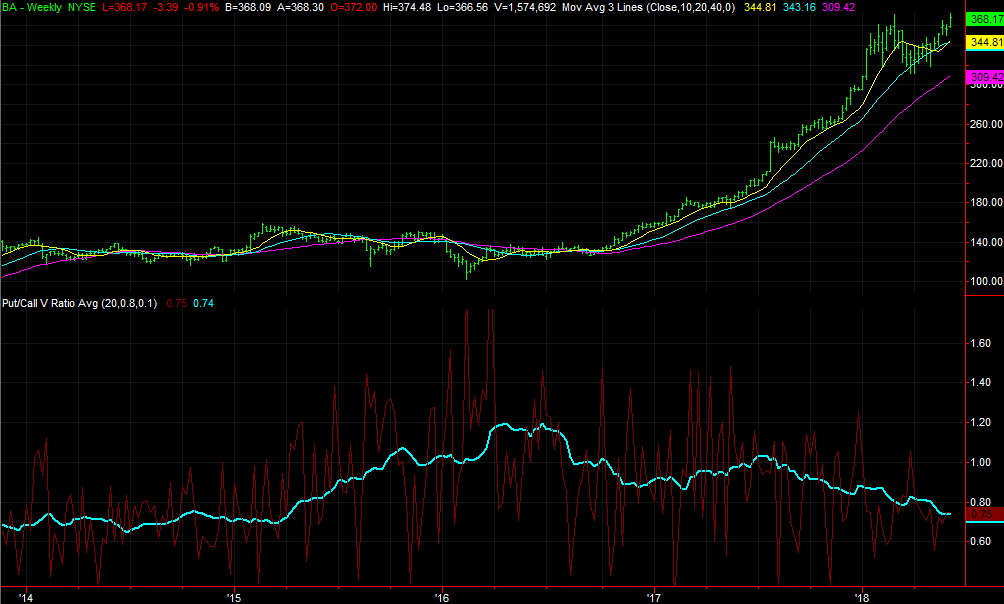Click the 180.00 price axis label
The image size is (1004, 604).
(x=986, y=202)
